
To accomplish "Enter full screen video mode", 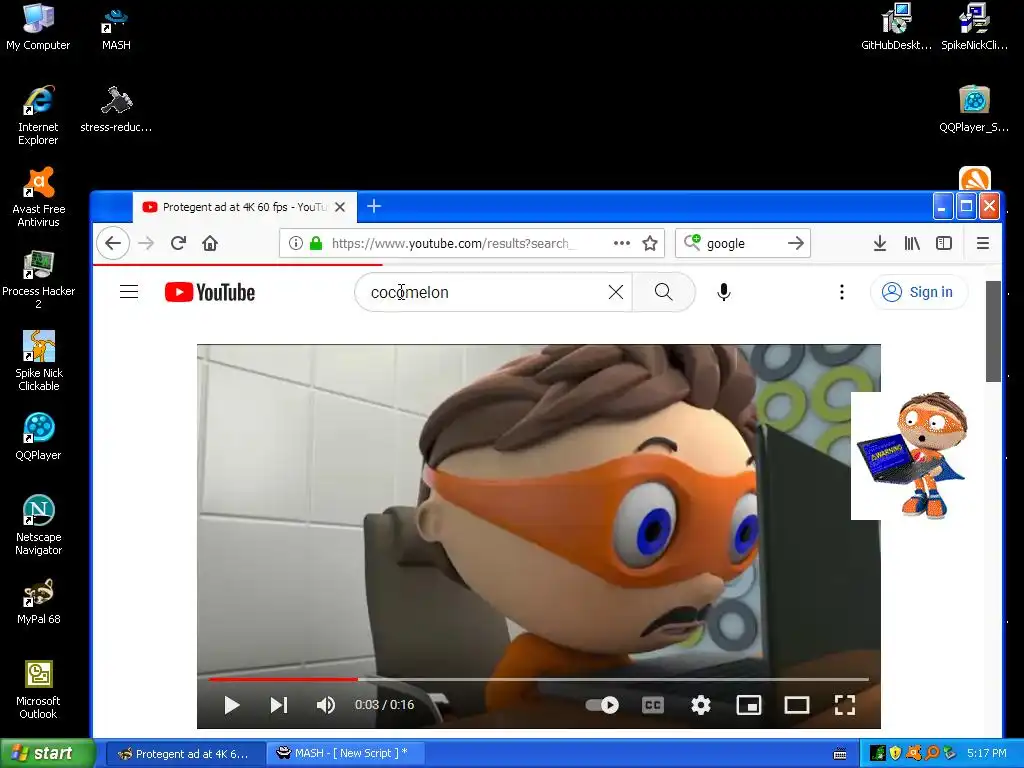I will (844, 705).
